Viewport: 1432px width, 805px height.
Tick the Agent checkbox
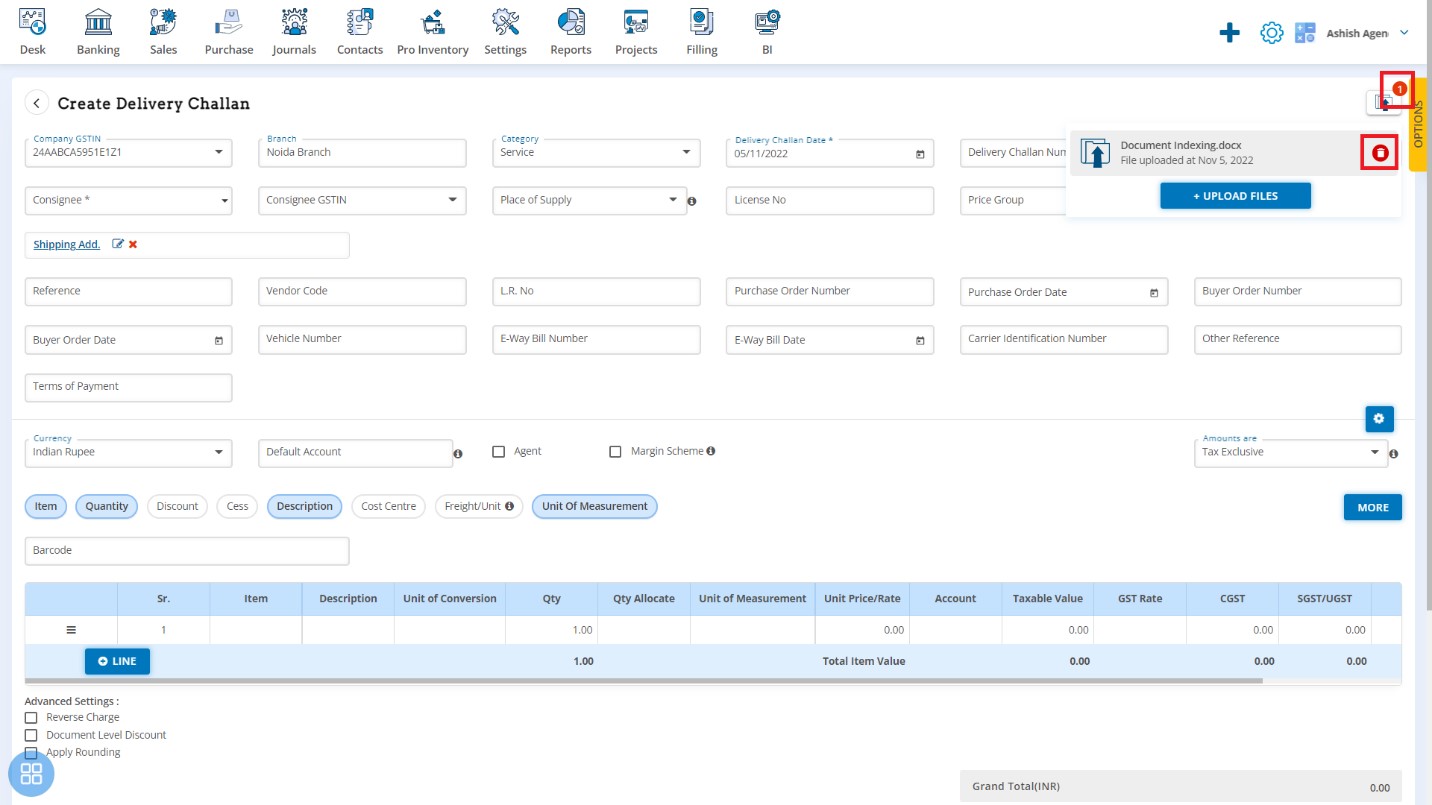coord(498,452)
